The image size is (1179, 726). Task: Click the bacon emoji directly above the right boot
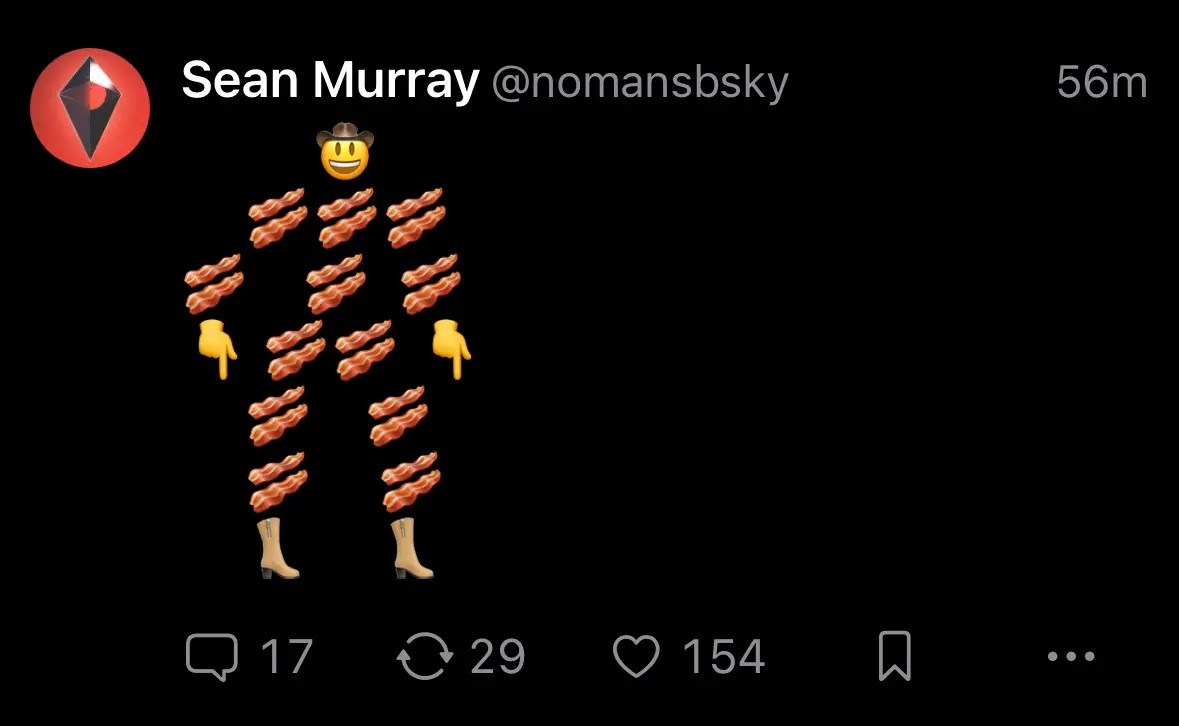411,482
